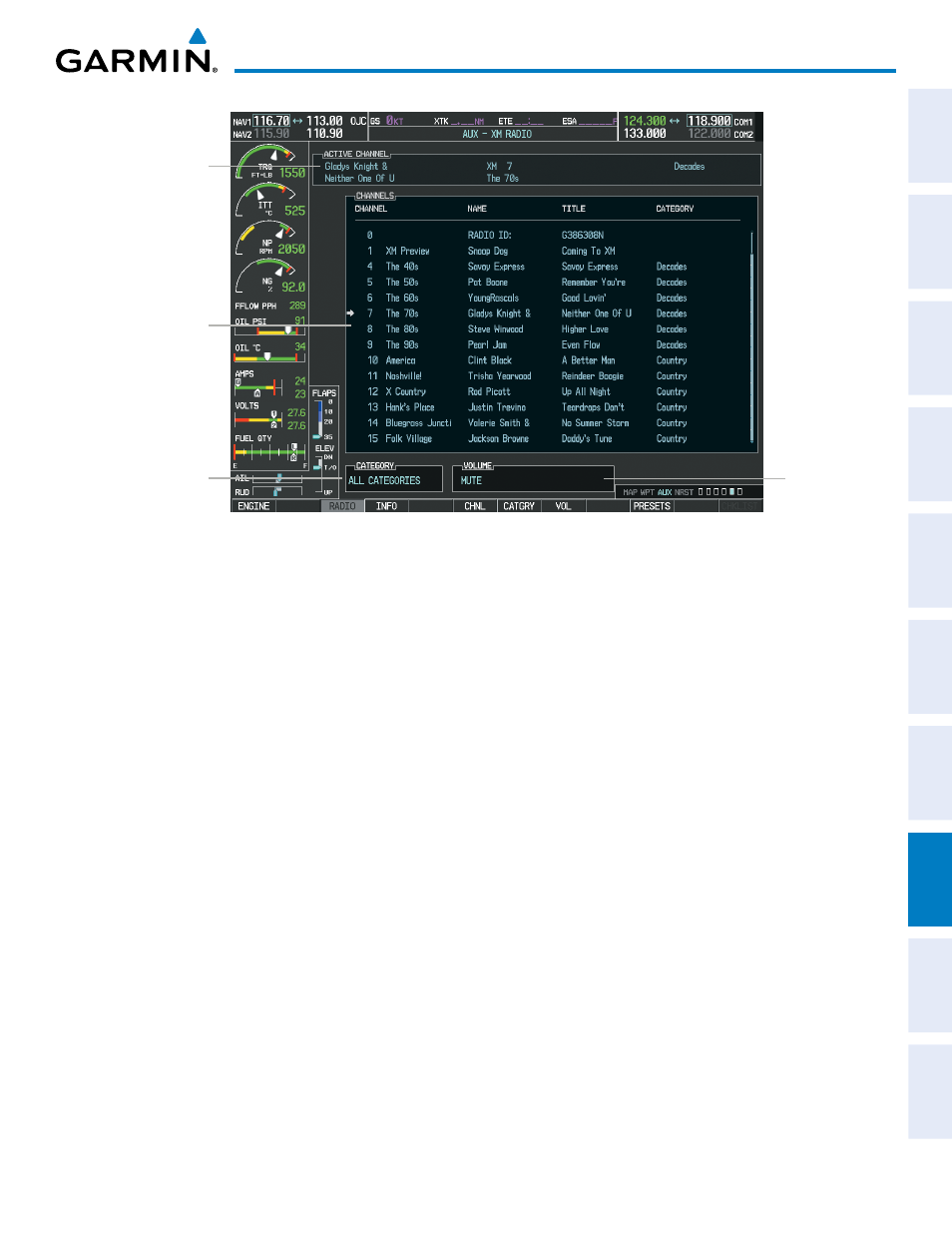
Task: Click the NAME column header
Action: coord(477,209)
